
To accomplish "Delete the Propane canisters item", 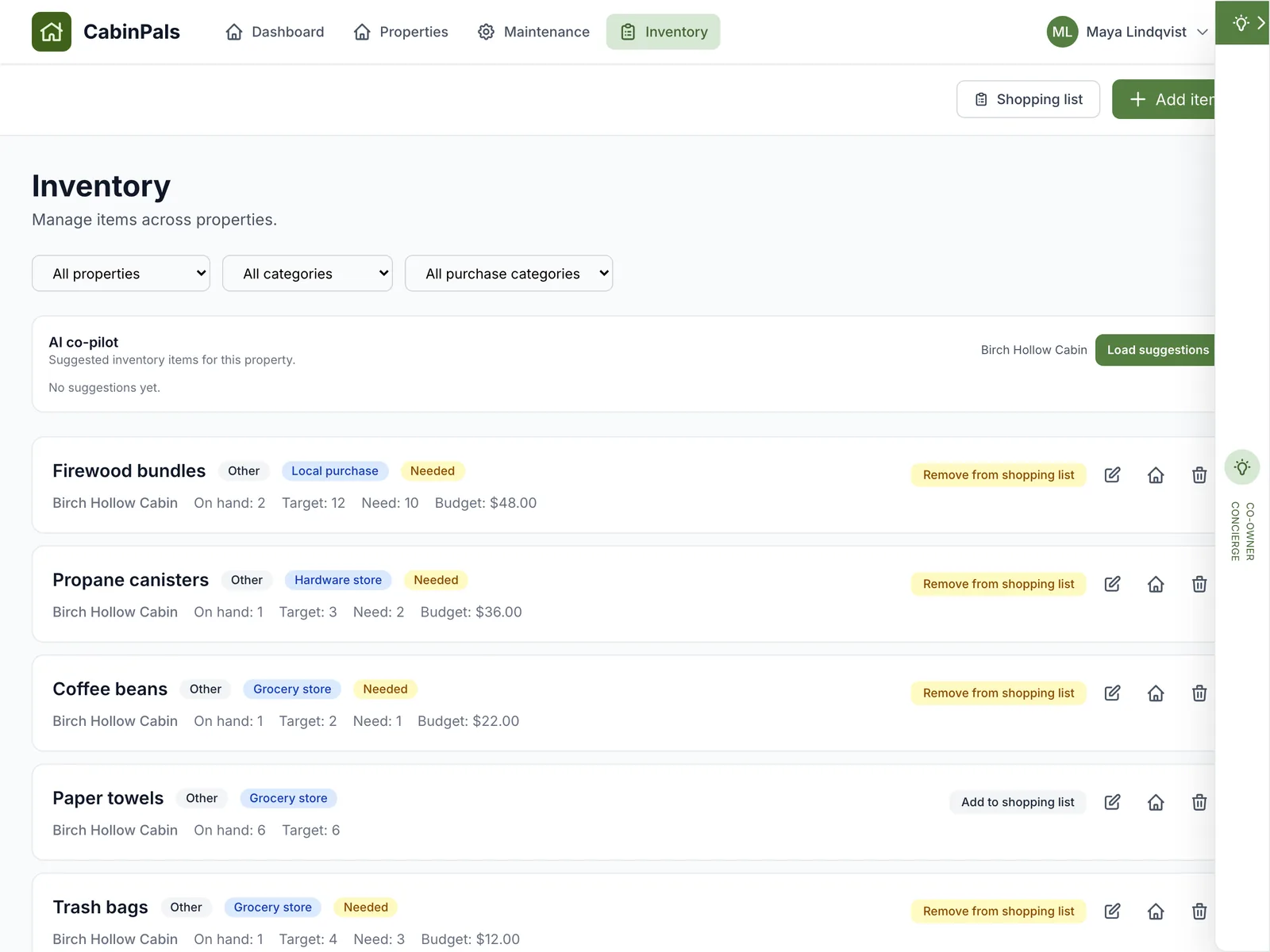I will (x=1199, y=584).
